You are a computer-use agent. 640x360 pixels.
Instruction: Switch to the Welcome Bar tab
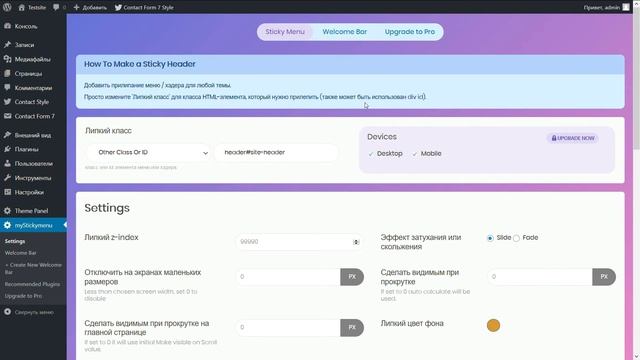coord(344,32)
